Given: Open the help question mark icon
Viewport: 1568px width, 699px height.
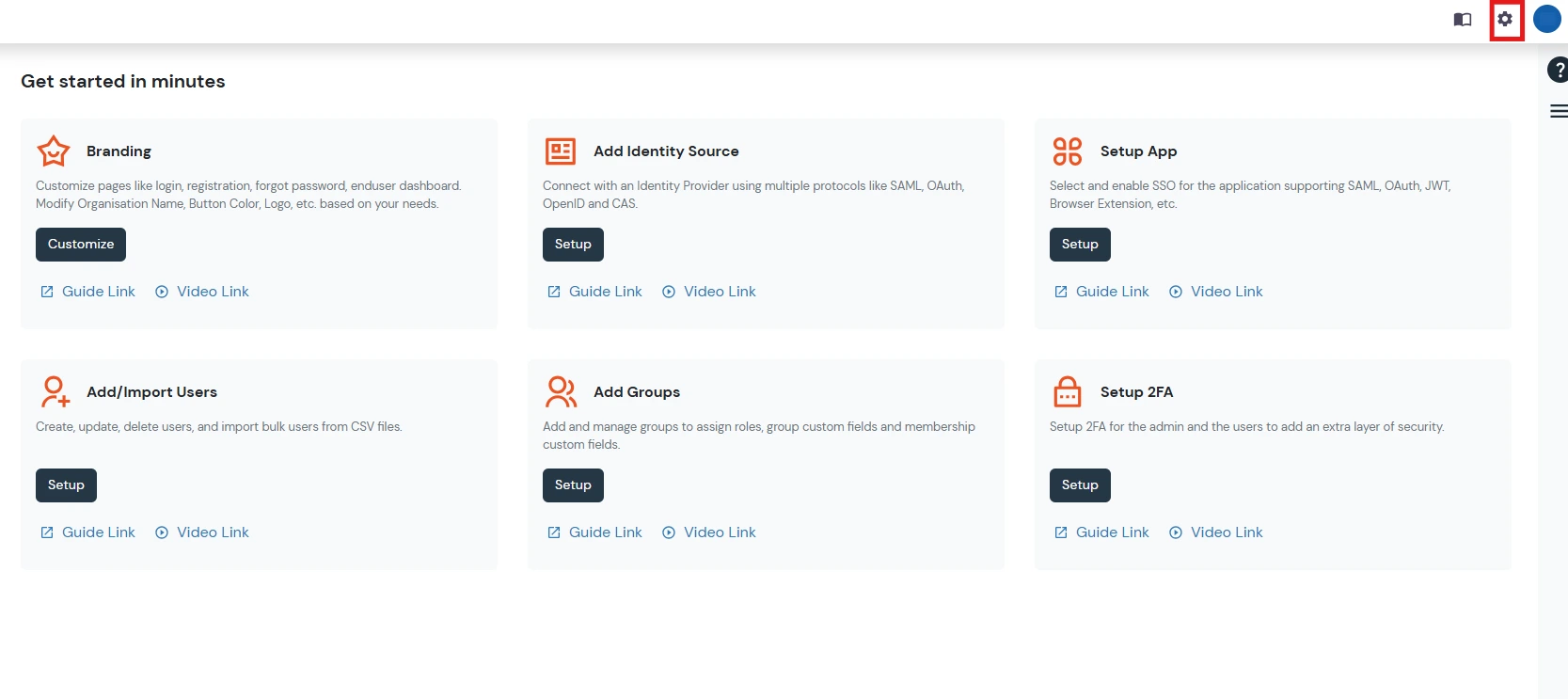Looking at the screenshot, I should [1559, 70].
